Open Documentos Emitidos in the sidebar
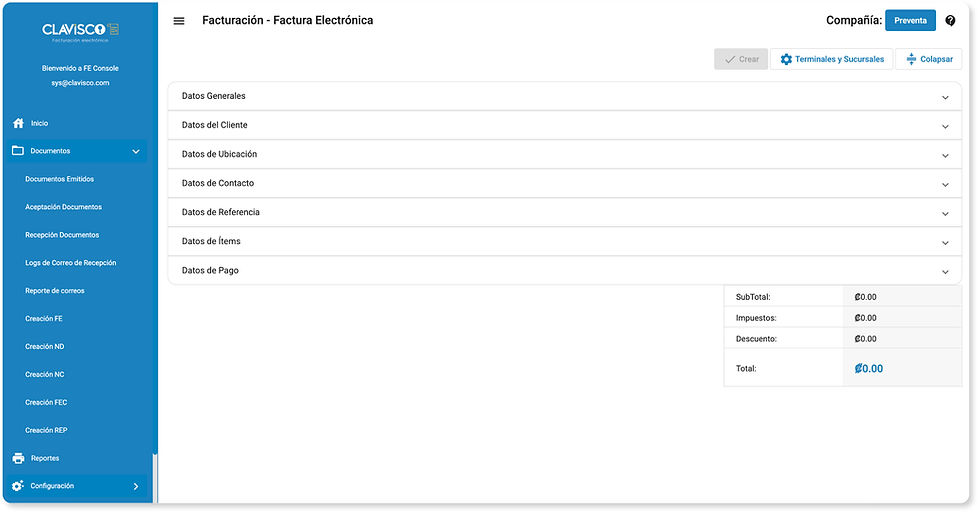The width and height of the screenshot is (980, 512). [59, 179]
